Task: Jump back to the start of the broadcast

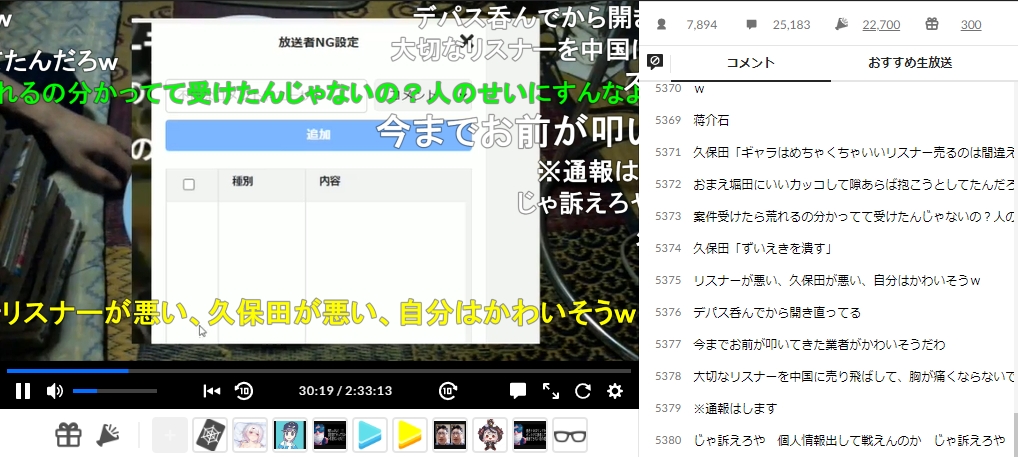Action: (x=211, y=391)
